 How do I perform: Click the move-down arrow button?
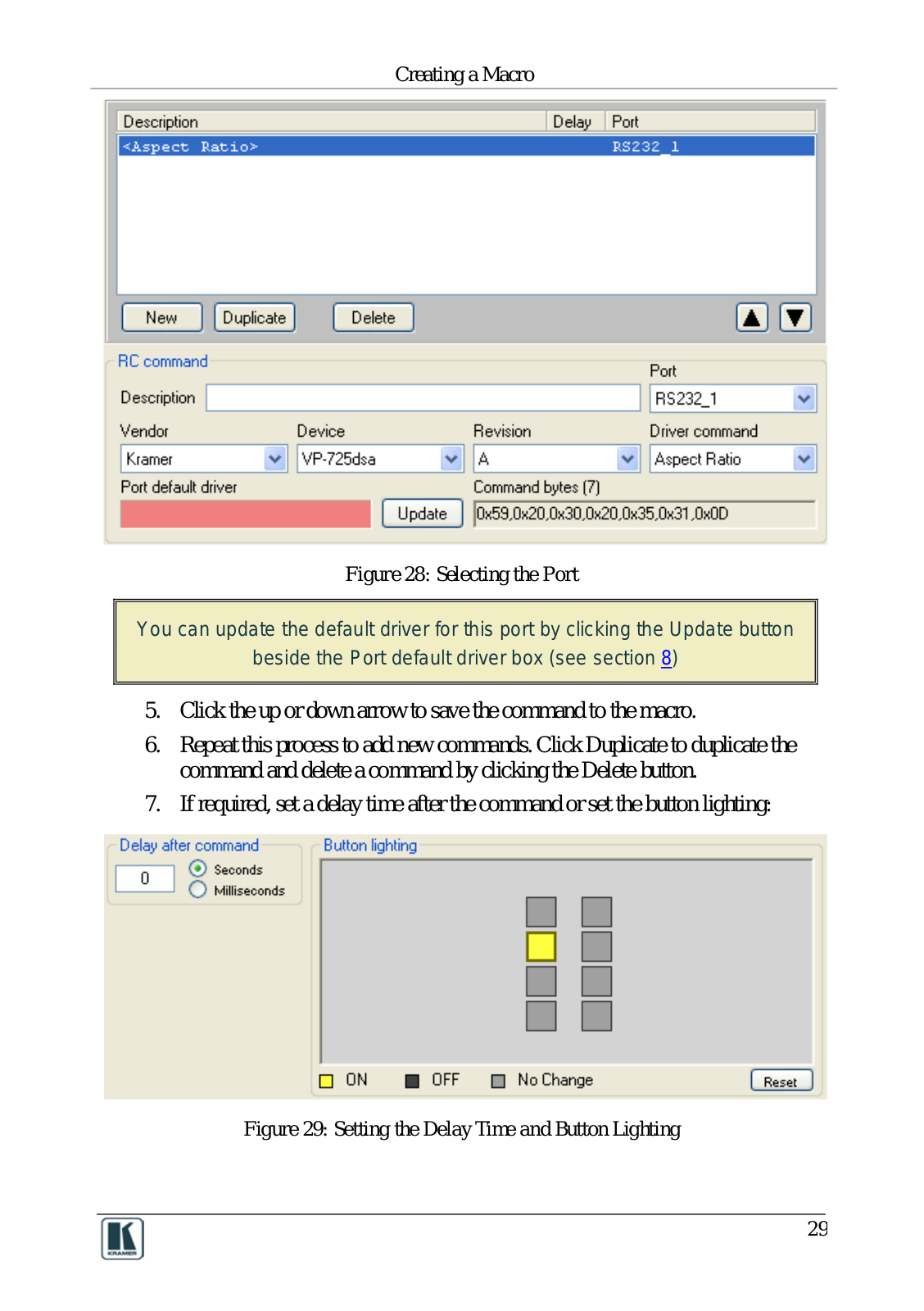pyautogui.click(x=795, y=317)
